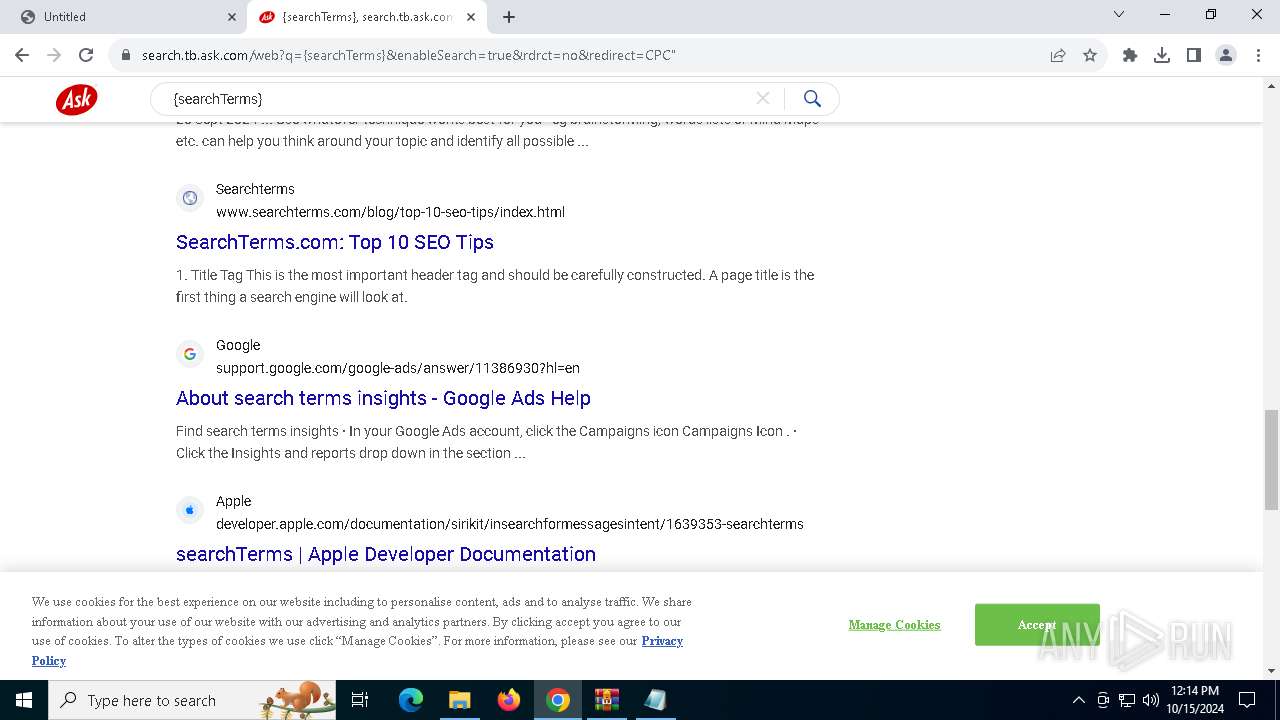The image size is (1280, 720).
Task: Open the Extensions puzzle icon
Action: [1130, 55]
